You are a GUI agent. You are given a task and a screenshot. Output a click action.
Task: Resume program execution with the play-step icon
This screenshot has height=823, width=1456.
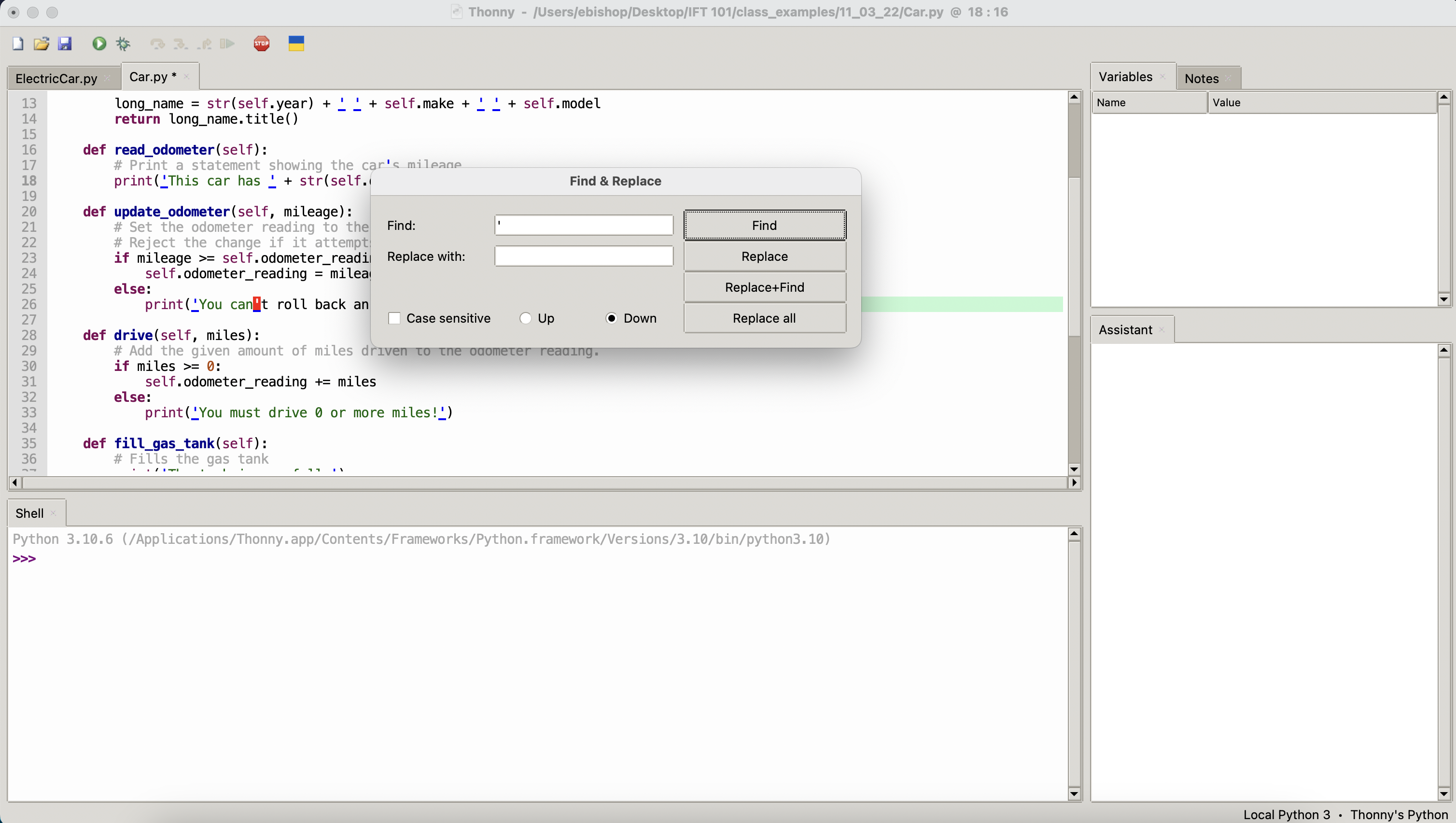(228, 43)
